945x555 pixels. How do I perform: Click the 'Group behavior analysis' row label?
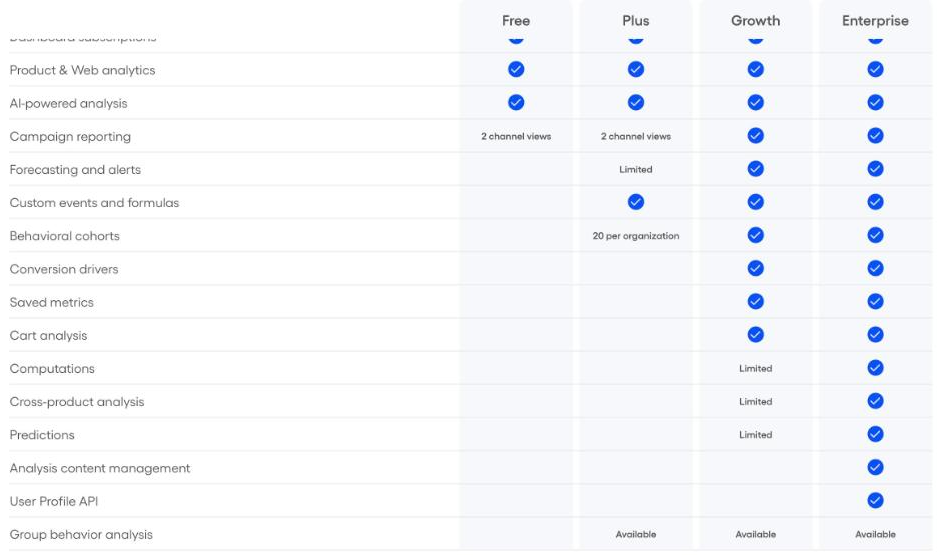pos(81,535)
